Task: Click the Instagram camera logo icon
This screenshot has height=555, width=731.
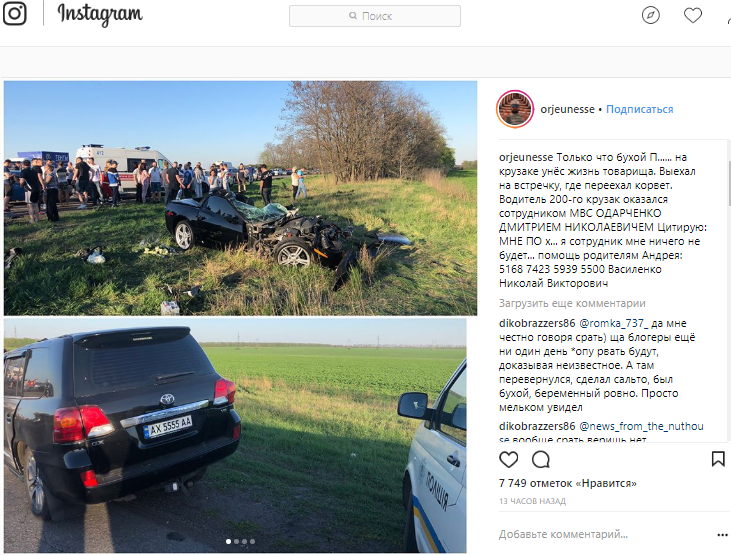Action: click(x=14, y=13)
